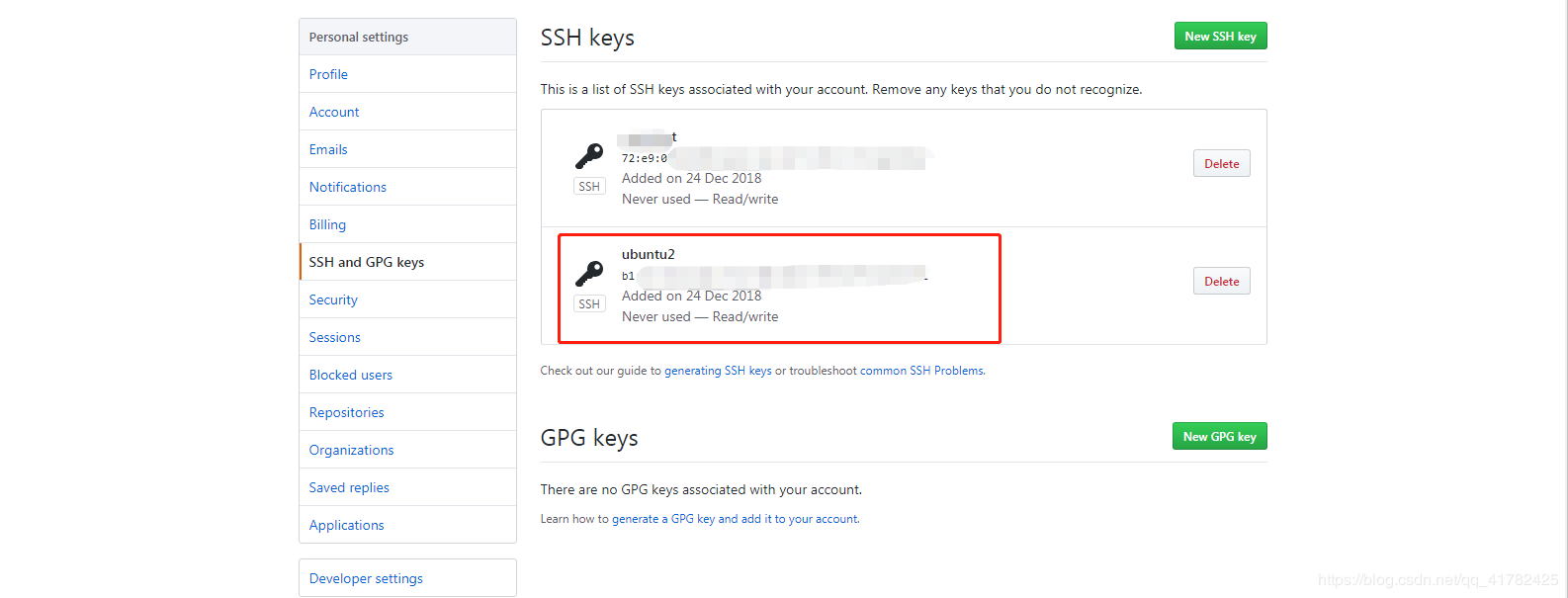Open Developer settings
The image size is (1568, 598).
coord(366,578)
